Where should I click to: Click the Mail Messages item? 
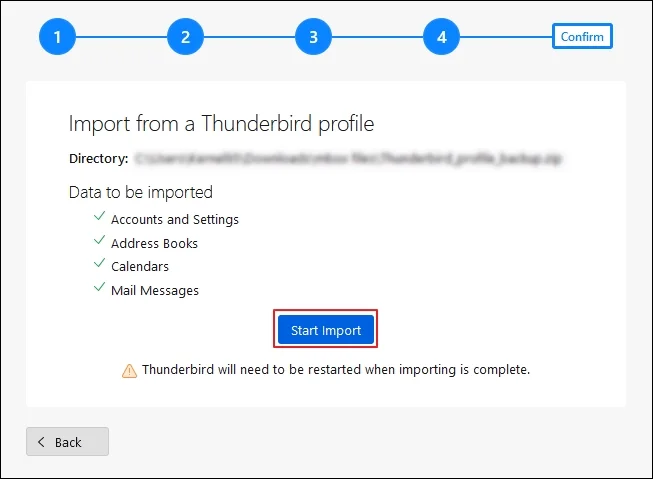click(155, 290)
